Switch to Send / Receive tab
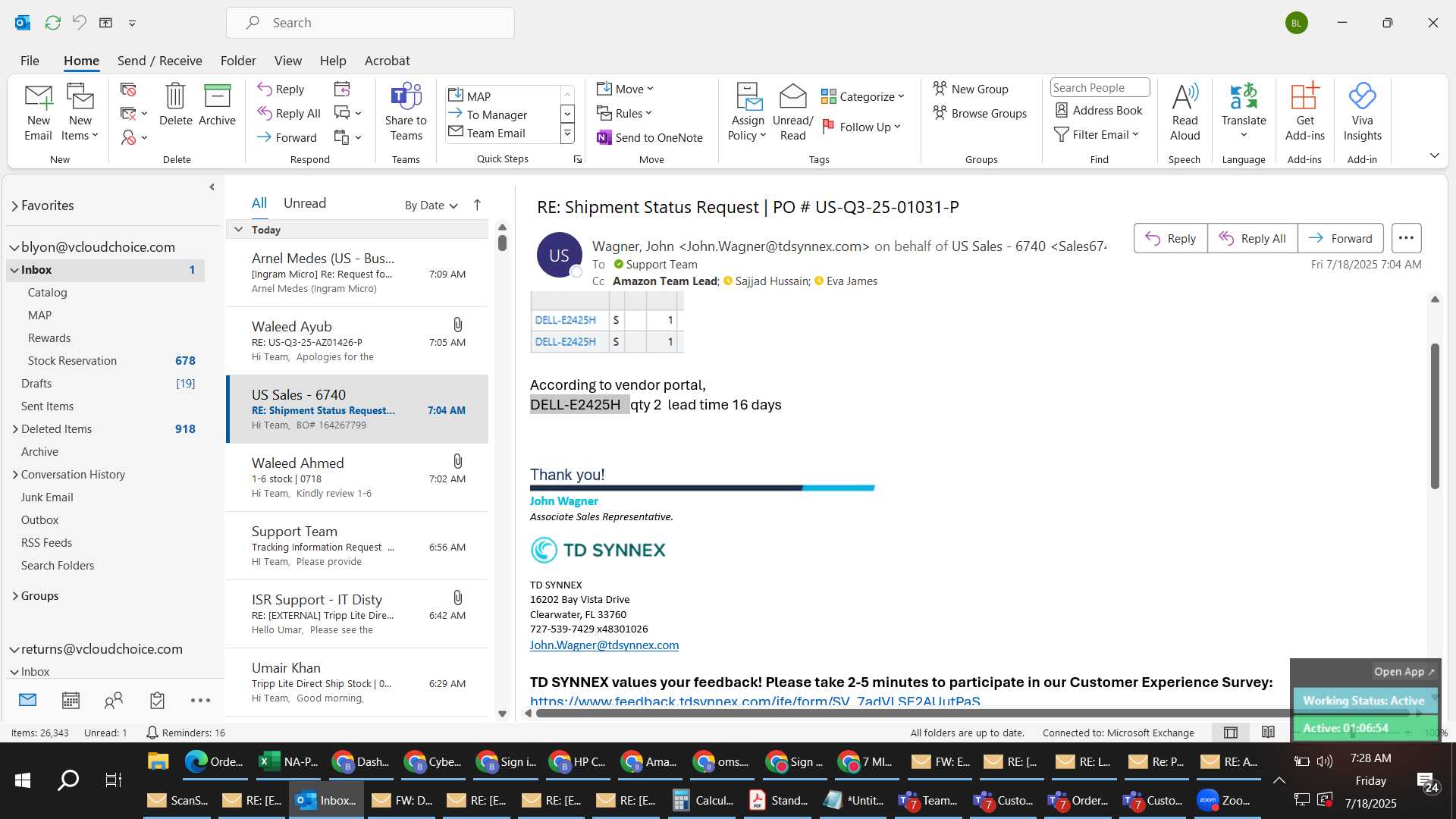Screen dimensions: 1456x819 [x=159, y=61]
